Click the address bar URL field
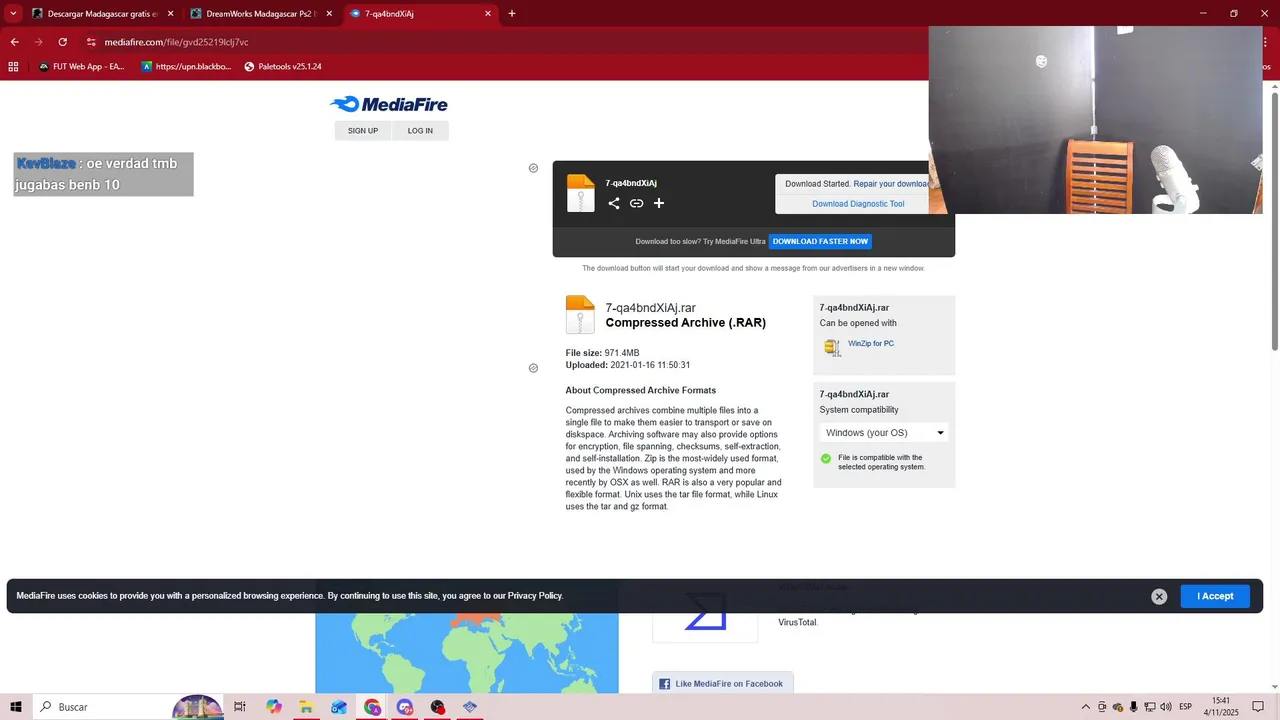 [x=500, y=42]
